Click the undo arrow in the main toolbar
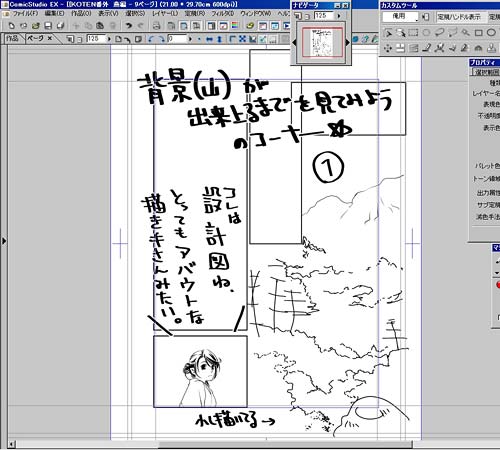 click(128, 25)
